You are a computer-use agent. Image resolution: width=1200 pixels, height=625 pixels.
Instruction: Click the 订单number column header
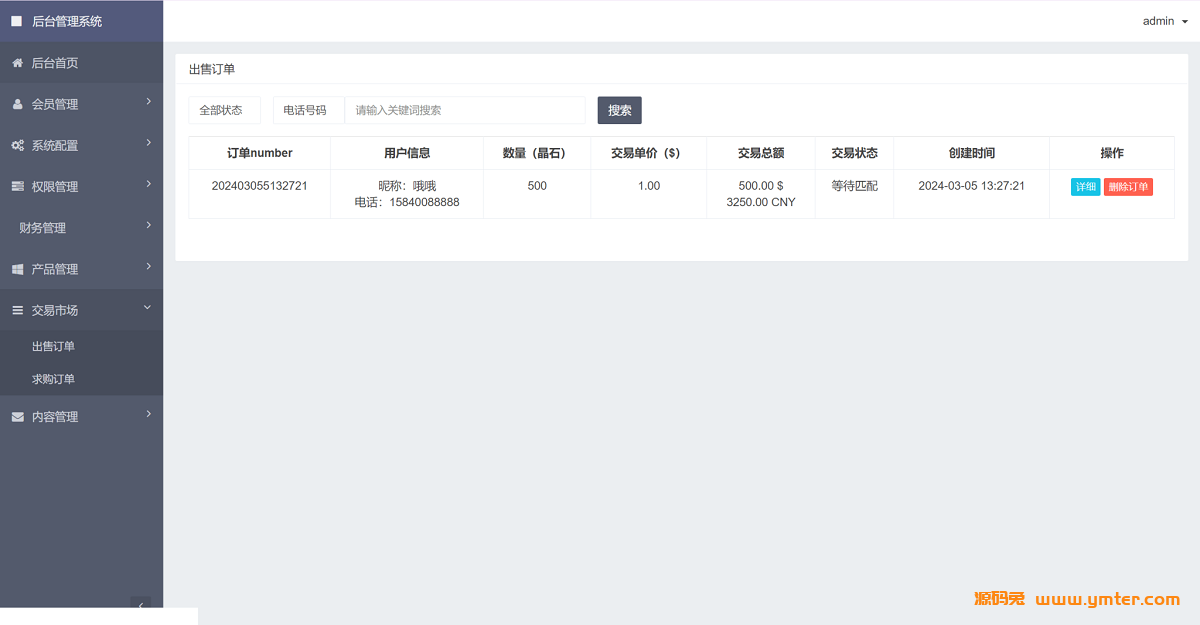(260, 153)
